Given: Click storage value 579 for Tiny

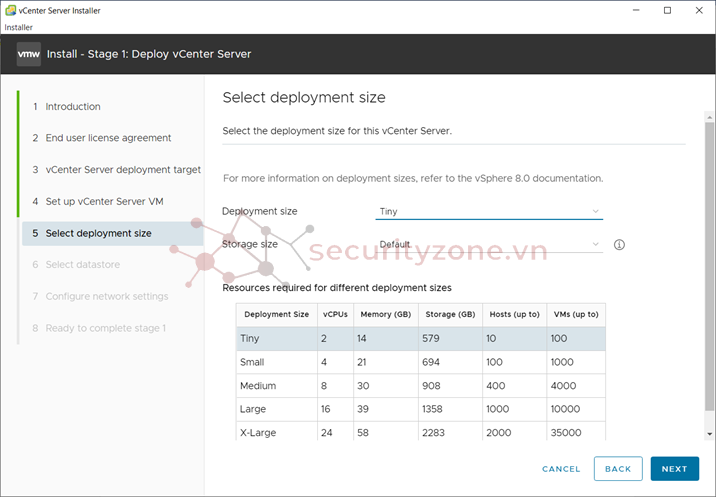Looking at the screenshot, I should (431, 338).
